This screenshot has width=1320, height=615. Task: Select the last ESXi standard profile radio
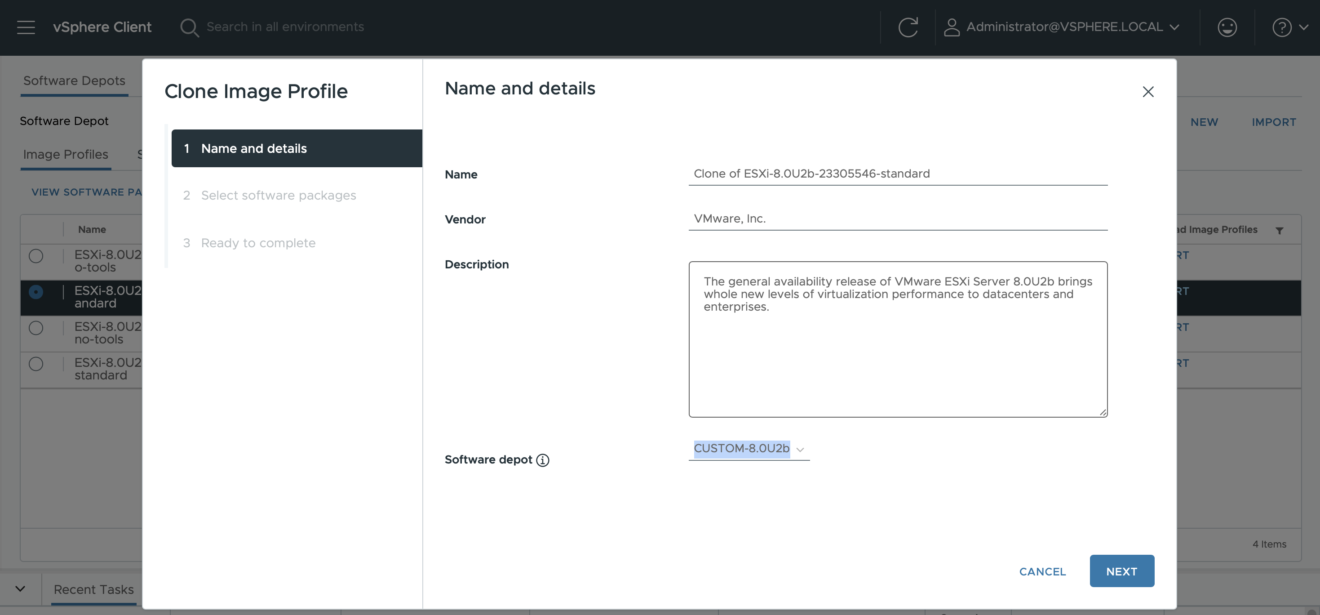[36, 364]
